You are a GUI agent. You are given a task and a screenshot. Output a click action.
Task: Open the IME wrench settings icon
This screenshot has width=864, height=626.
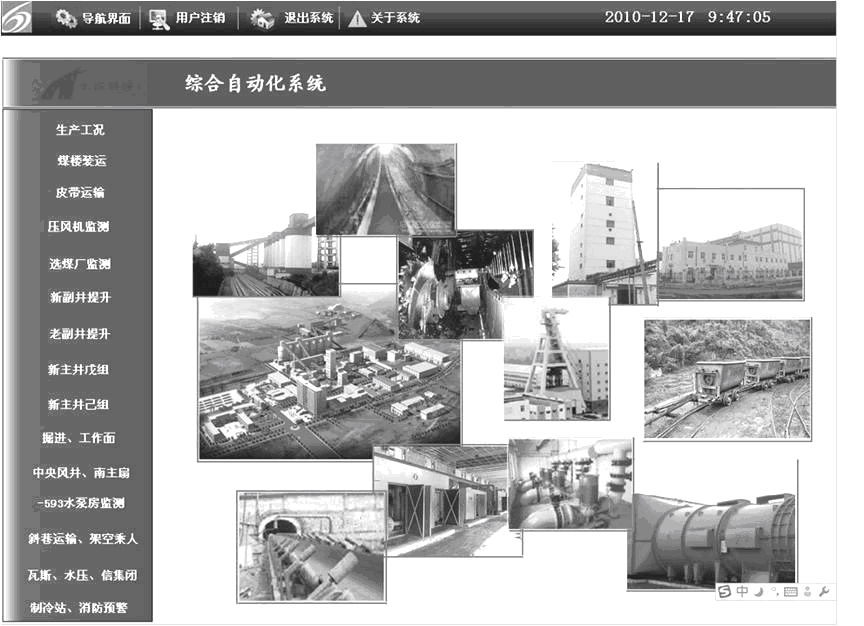[825, 592]
